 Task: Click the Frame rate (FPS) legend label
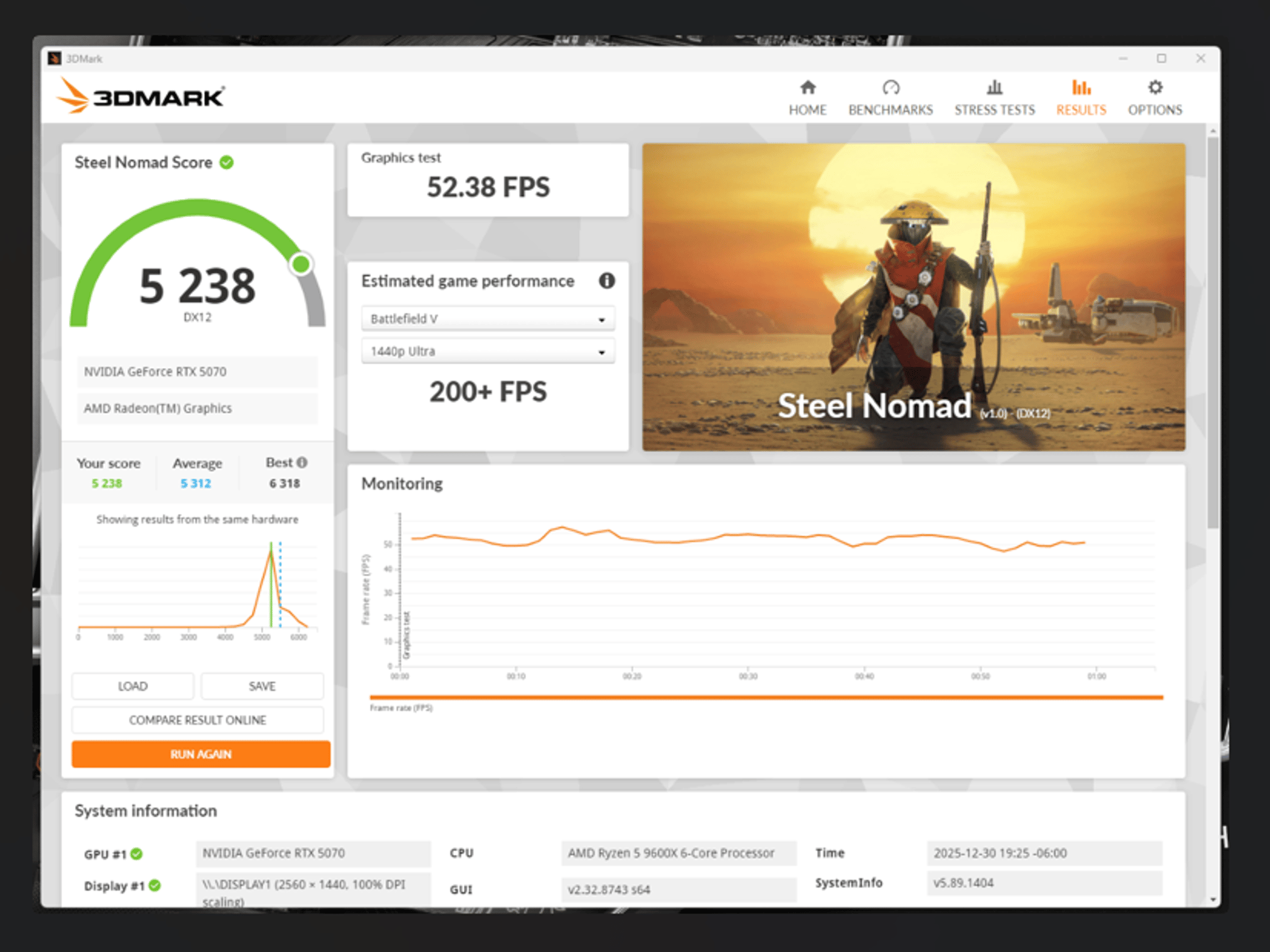401,708
